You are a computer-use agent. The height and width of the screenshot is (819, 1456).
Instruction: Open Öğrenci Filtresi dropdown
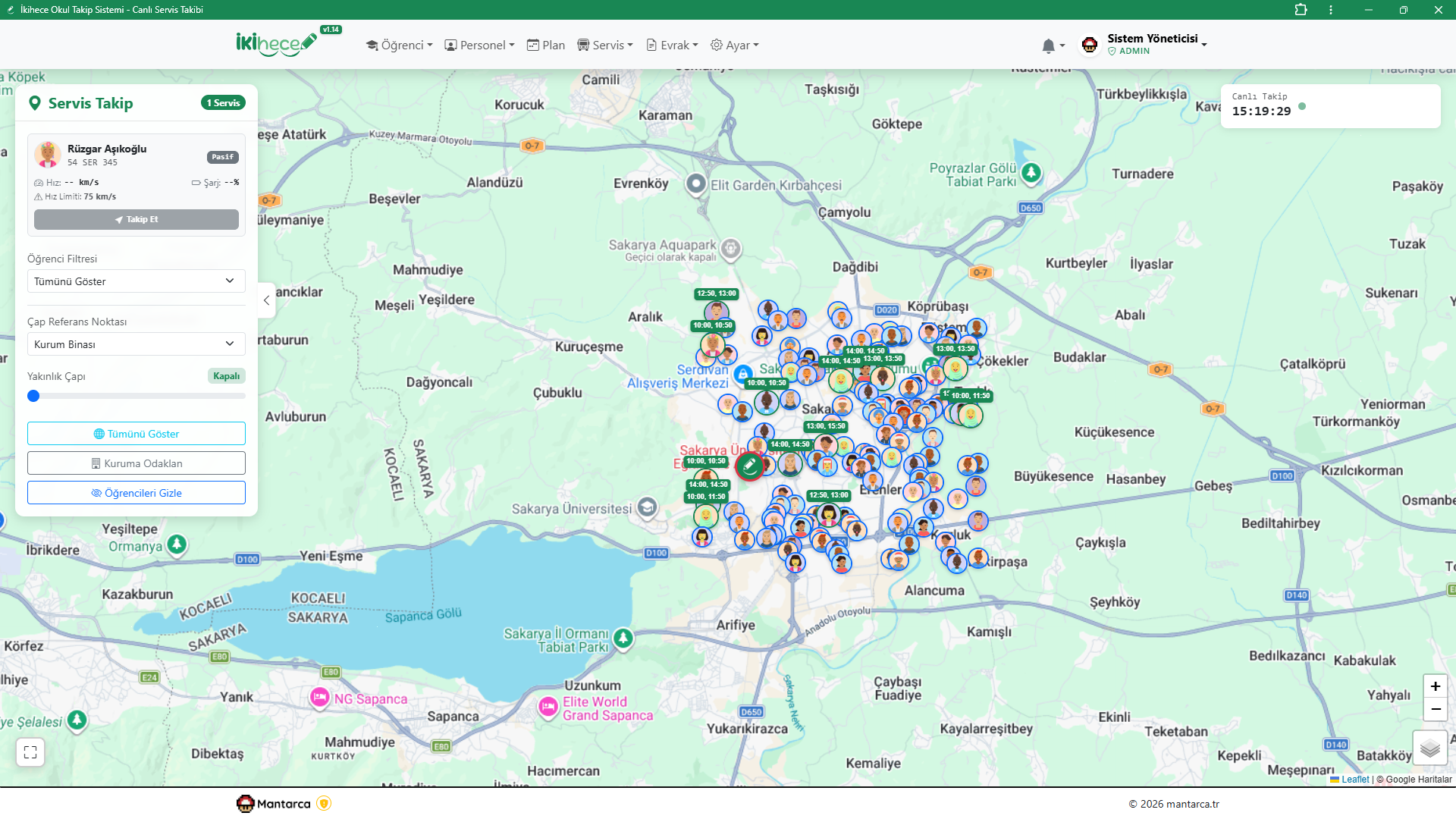(136, 281)
